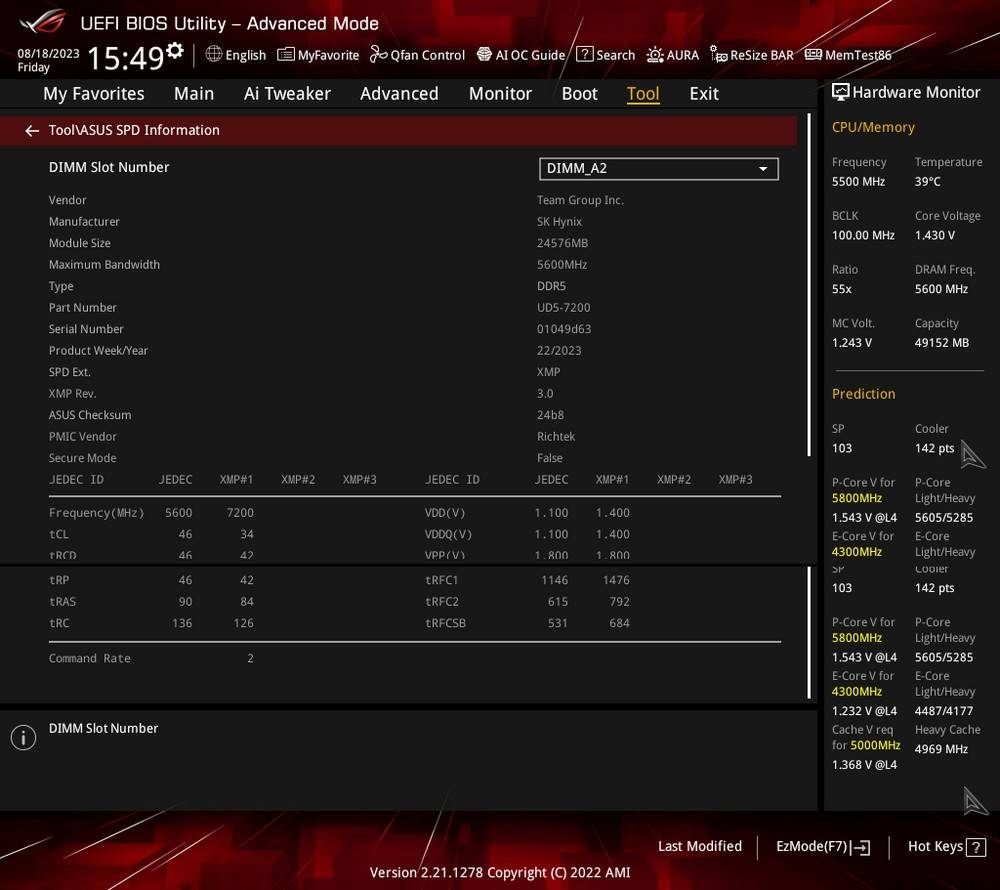Click the English language label

click(x=246, y=55)
